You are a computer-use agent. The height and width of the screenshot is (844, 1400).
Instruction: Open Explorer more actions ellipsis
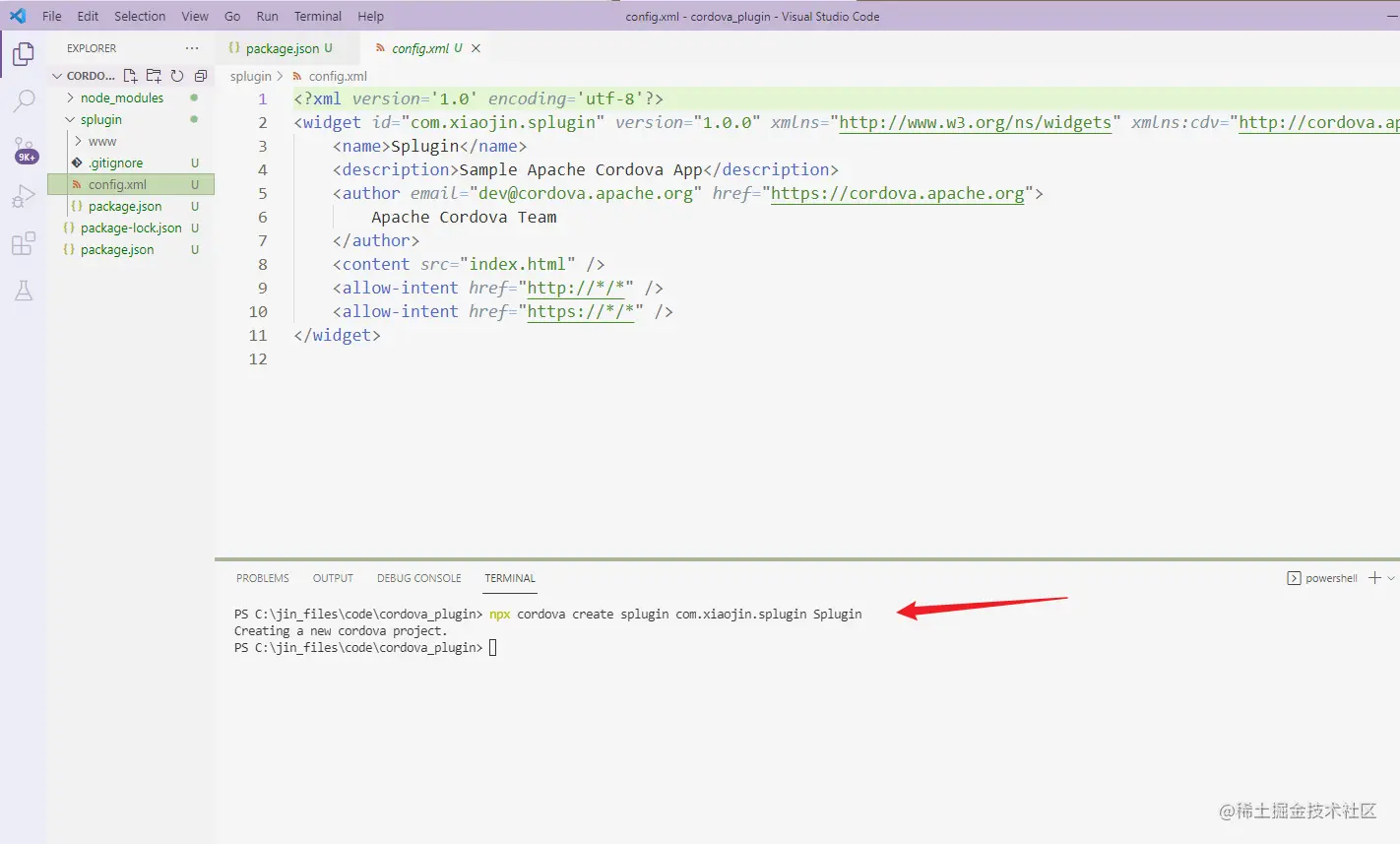tap(191, 48)
